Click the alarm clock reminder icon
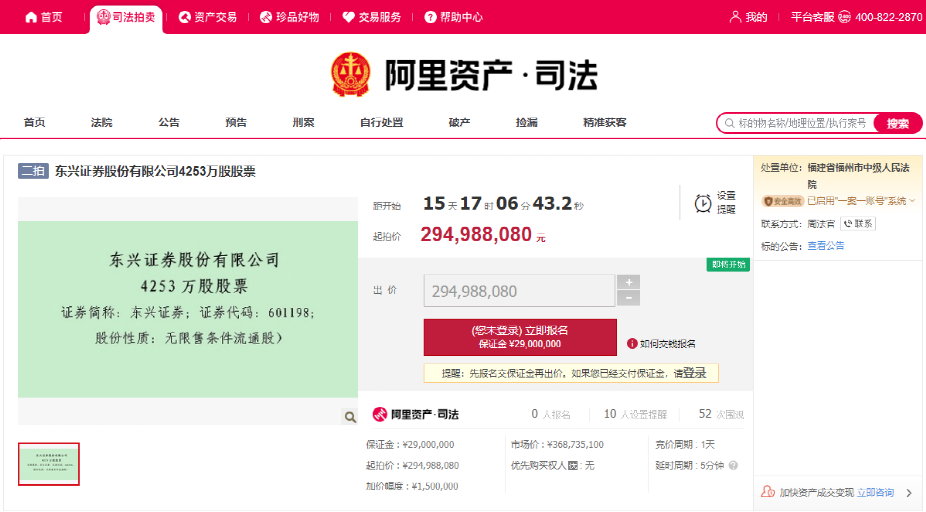 tap(703, 204)
